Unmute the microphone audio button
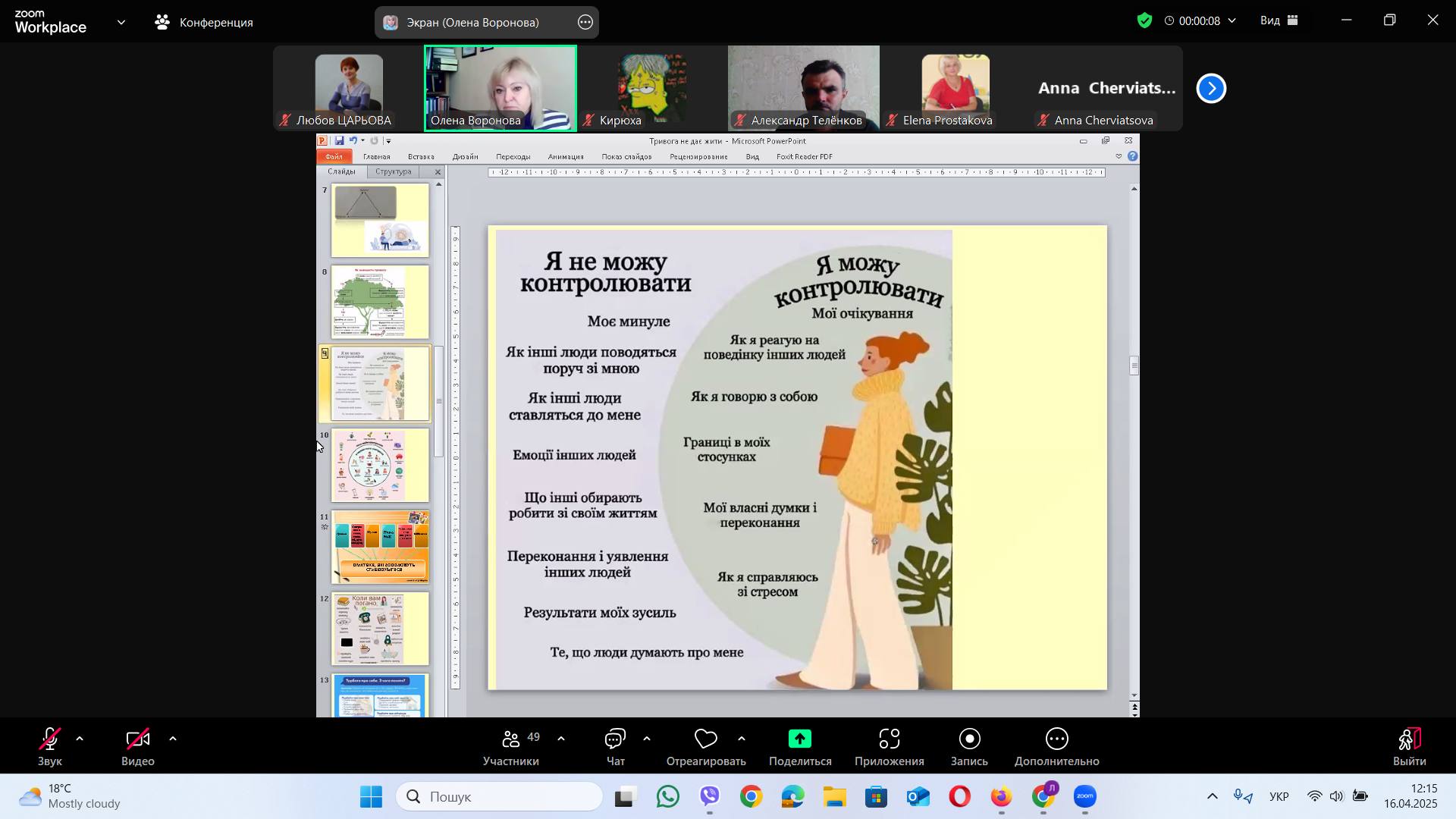 pyautogui.click(x=50, y=739)
